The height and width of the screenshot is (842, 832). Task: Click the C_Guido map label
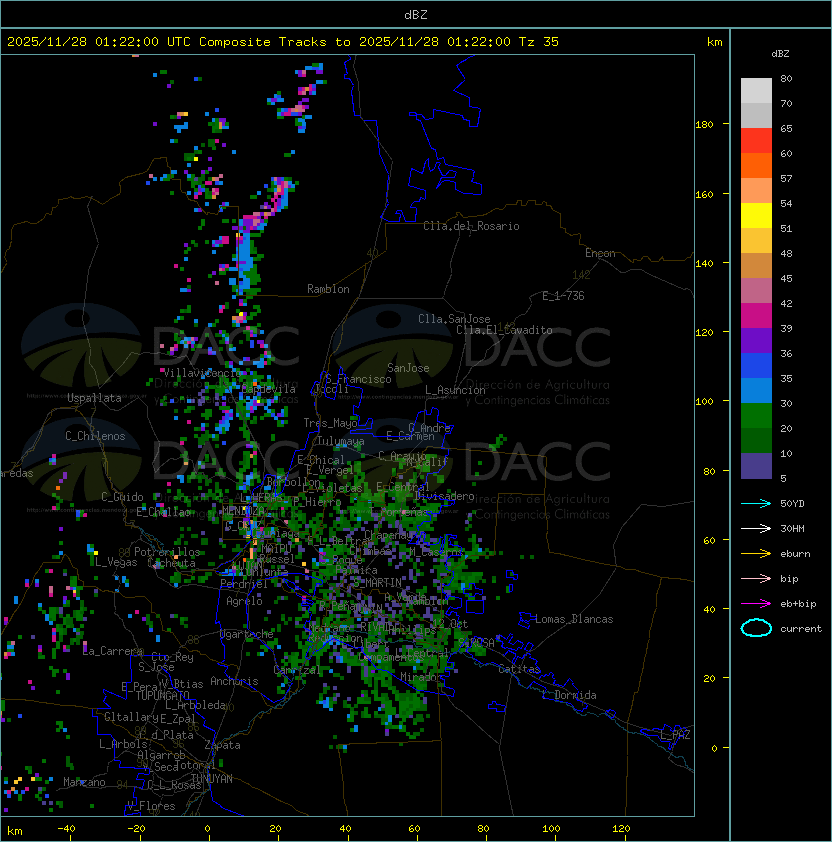tap(122, 497)
